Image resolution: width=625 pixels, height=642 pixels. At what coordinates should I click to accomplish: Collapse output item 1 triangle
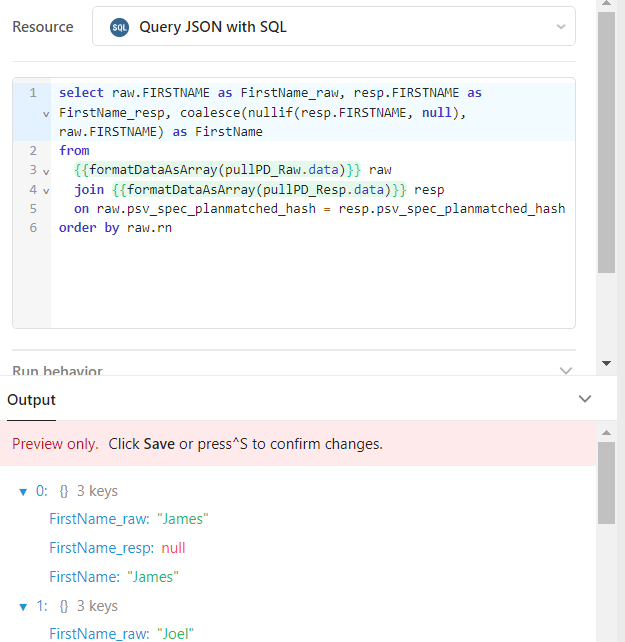24,606
